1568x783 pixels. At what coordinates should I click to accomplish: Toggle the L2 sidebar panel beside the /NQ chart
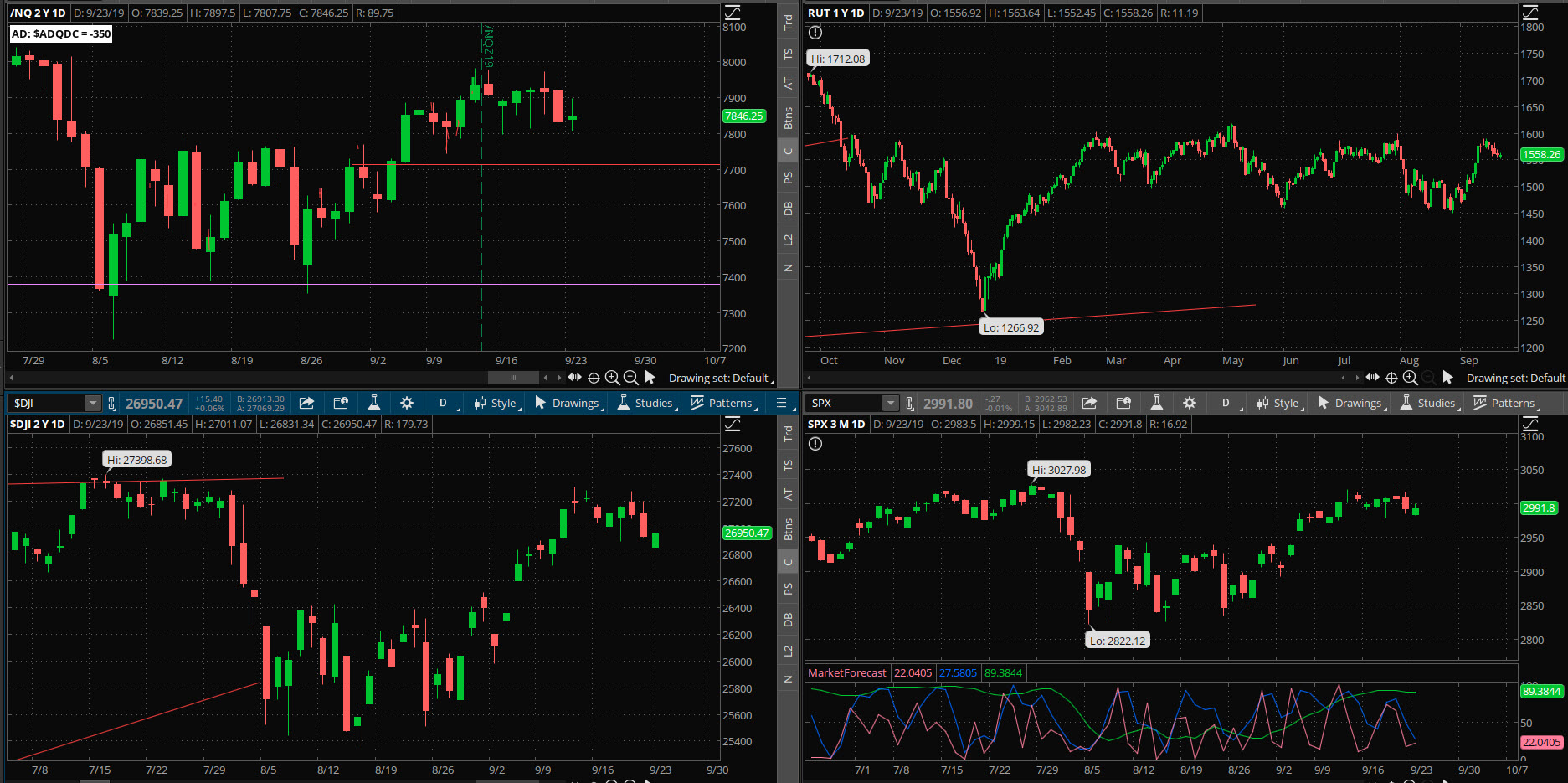point(788,240)
